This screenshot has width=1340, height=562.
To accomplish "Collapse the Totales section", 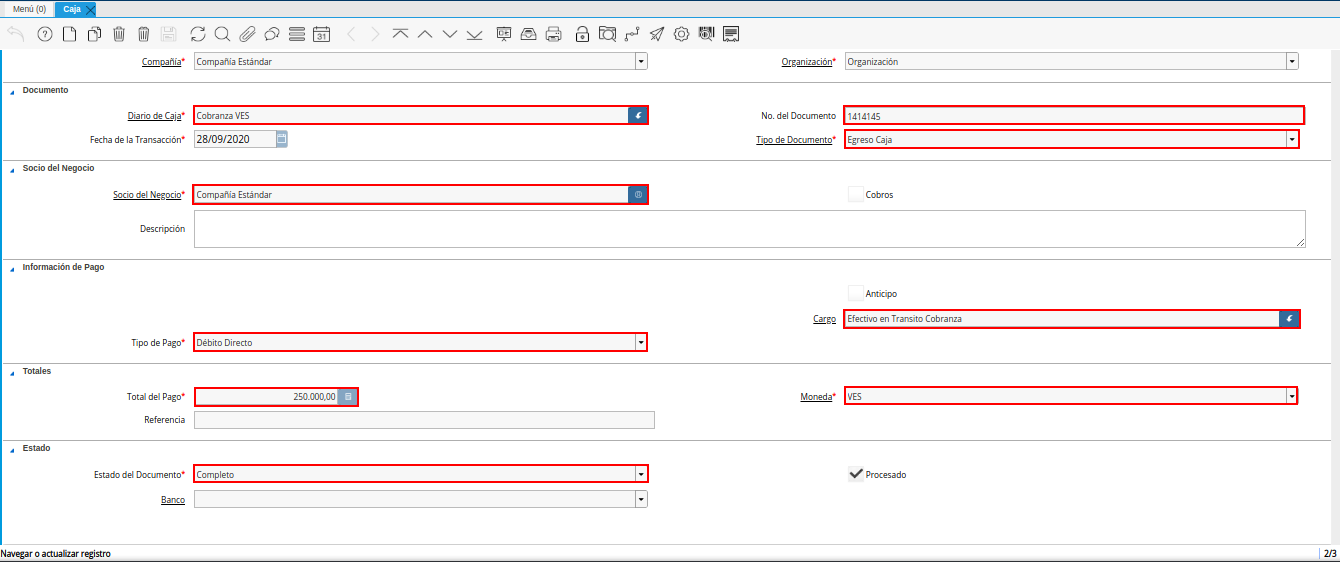I will 12,372.
